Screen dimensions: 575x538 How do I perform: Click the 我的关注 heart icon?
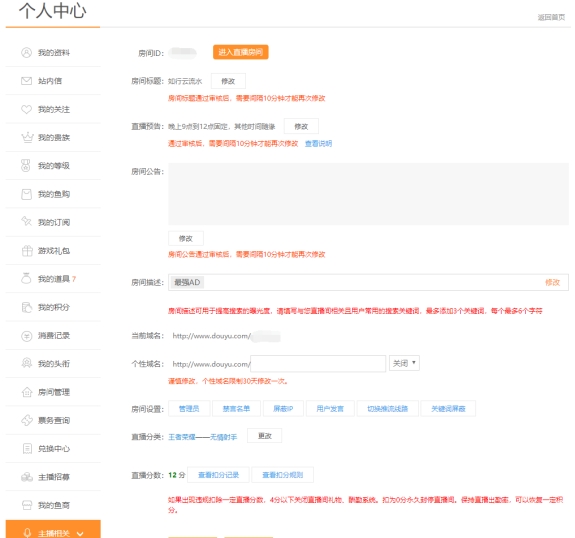(x=26, y=109)
